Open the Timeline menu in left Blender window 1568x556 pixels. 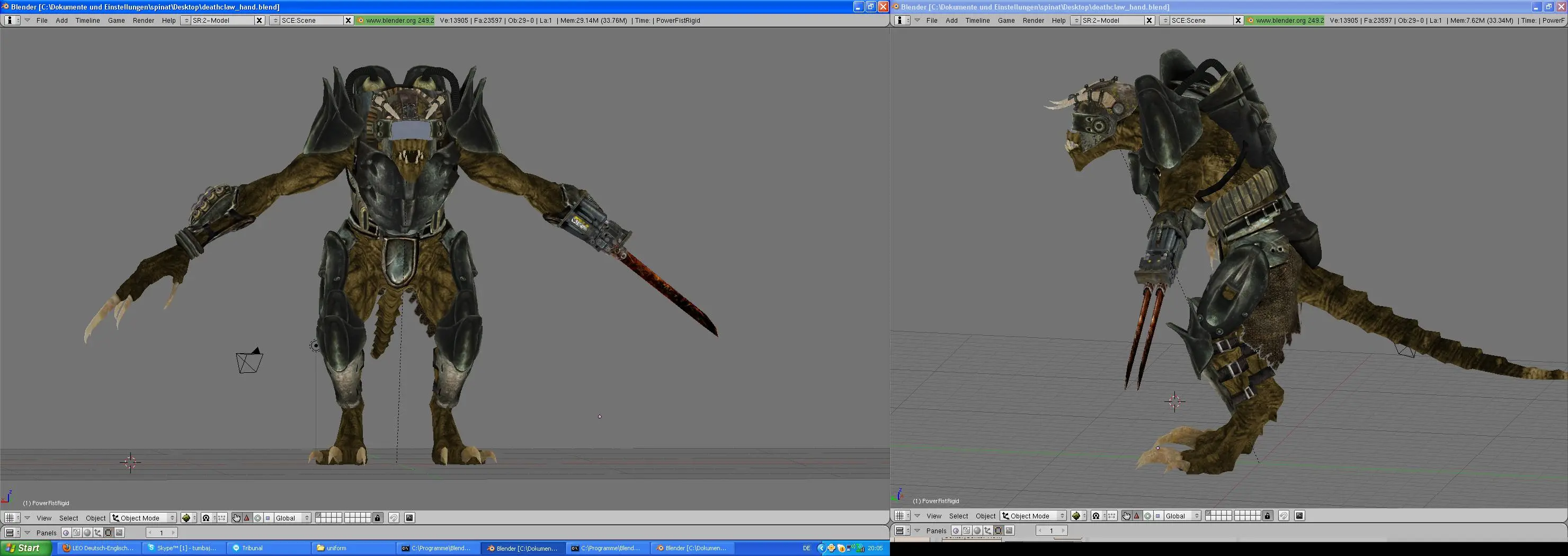[87, 20]
